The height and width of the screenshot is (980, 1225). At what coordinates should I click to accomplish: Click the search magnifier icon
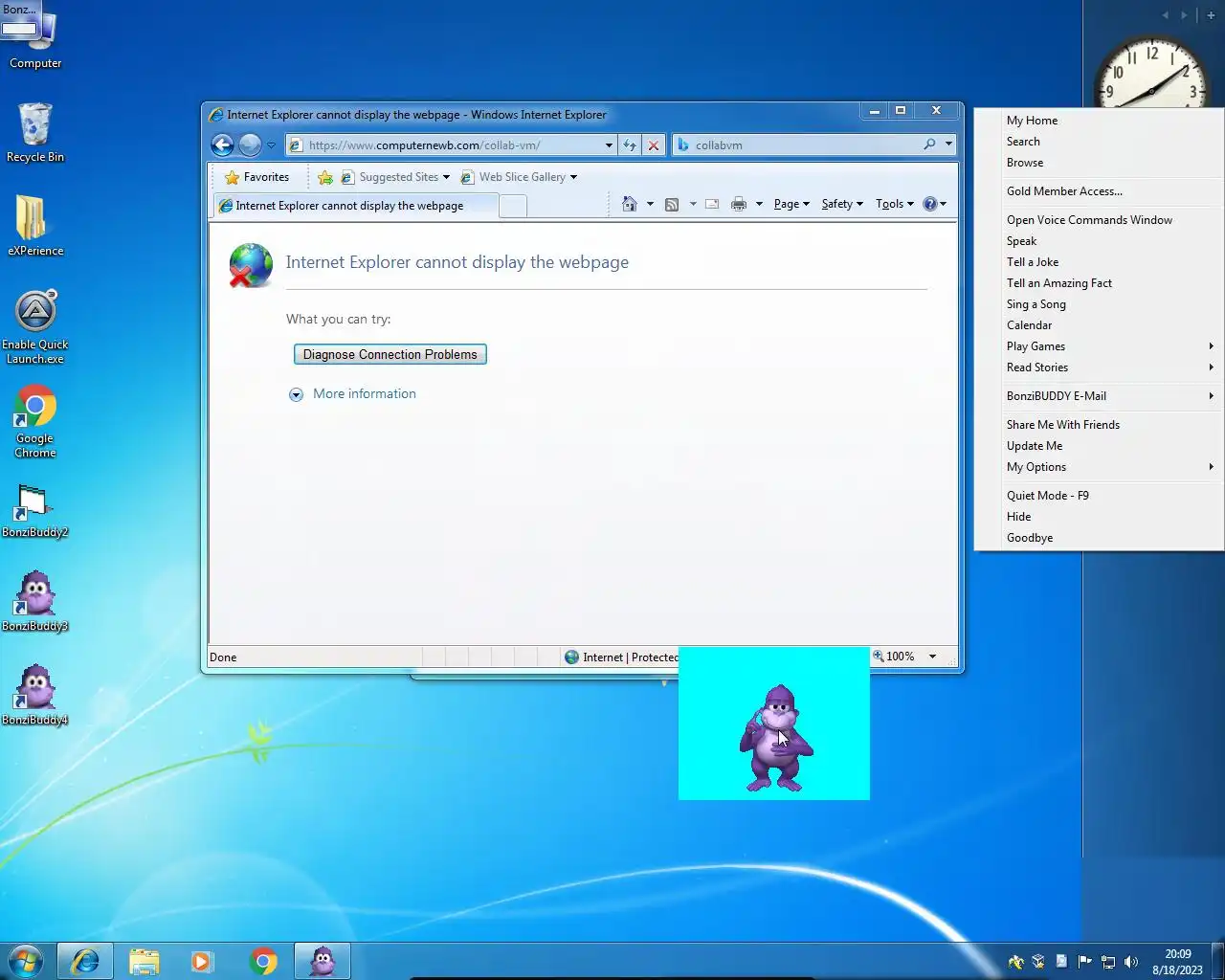[x=929, y=145]
